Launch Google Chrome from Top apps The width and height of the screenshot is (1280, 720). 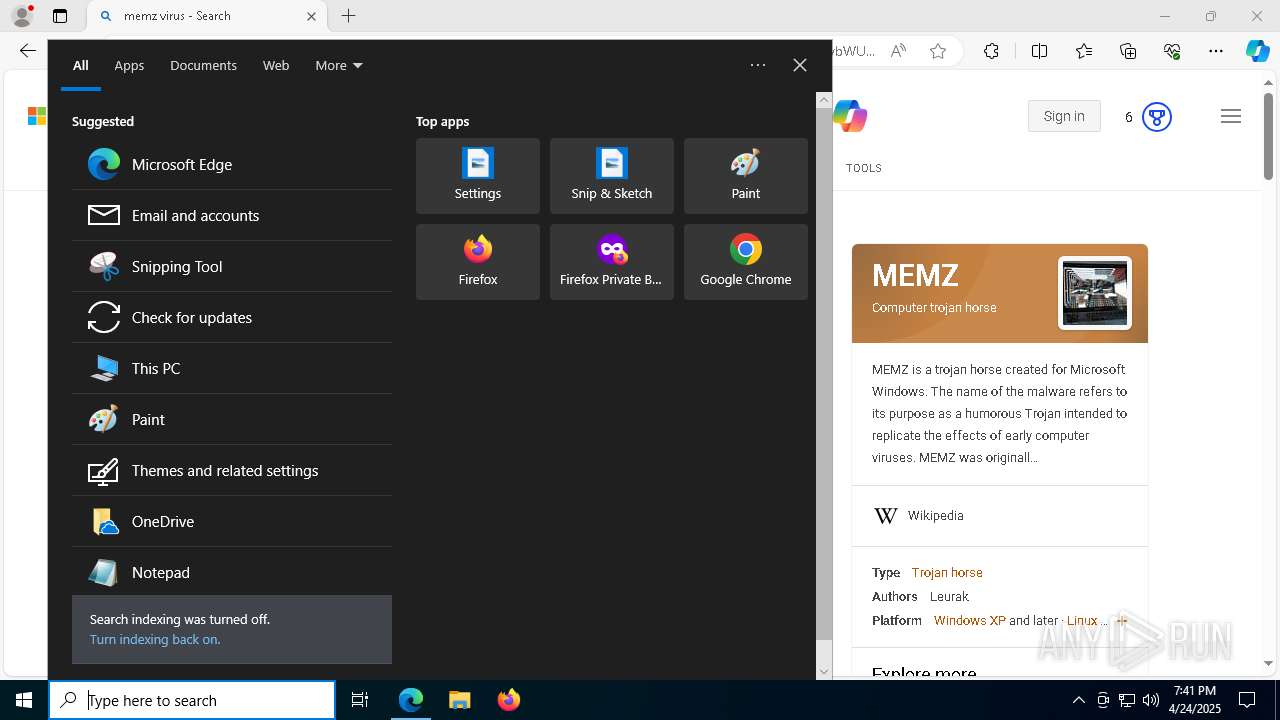pyautogui.click(x=746, y=262)
